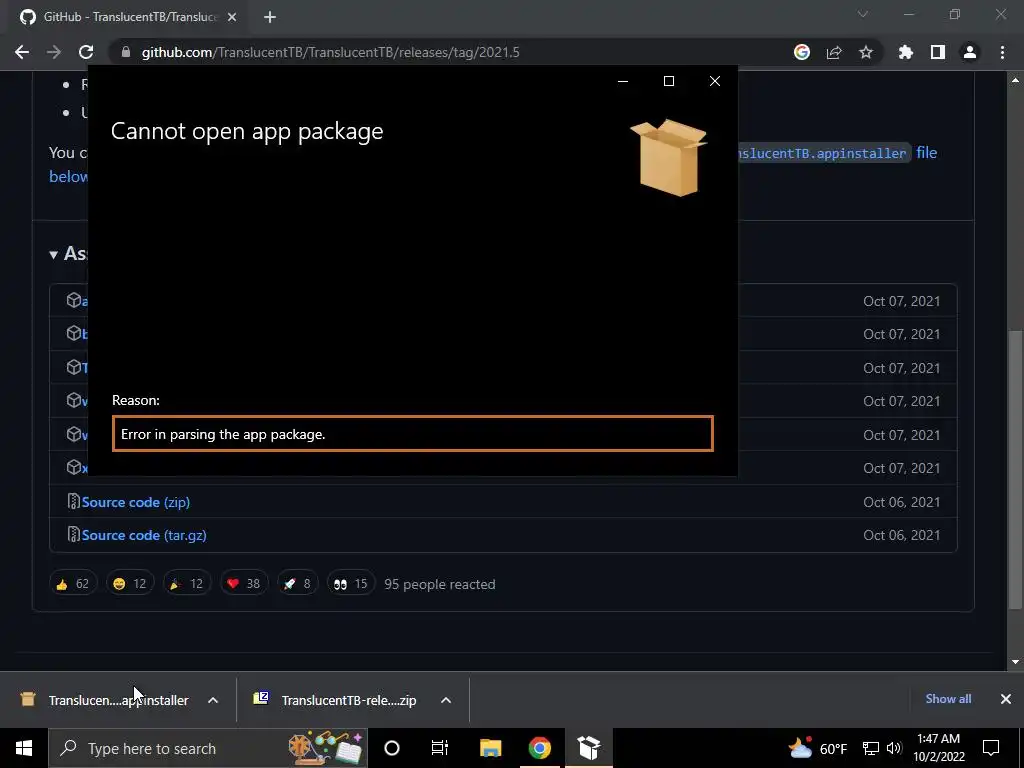This screenshot has width=1024, height=768.
Task: Click the thumbs up reaction with 62
Action: tap(73, 584)
